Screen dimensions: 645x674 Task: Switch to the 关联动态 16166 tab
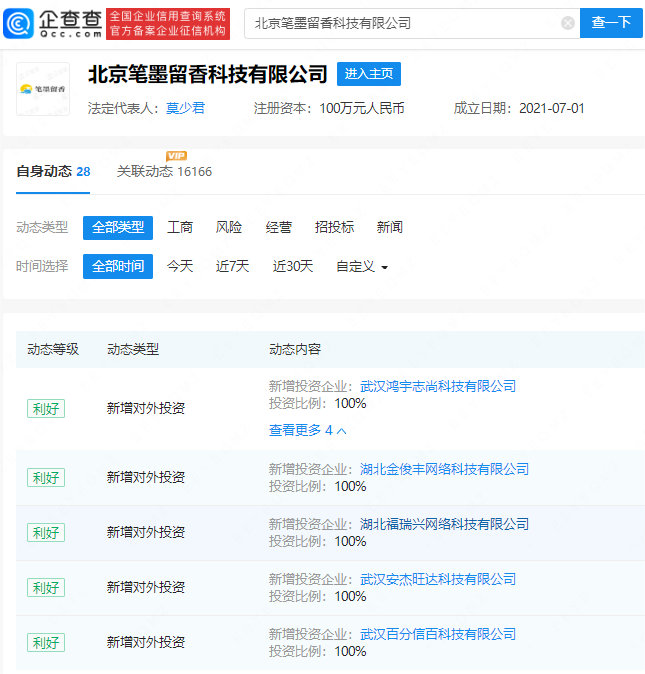click(164, 172)
